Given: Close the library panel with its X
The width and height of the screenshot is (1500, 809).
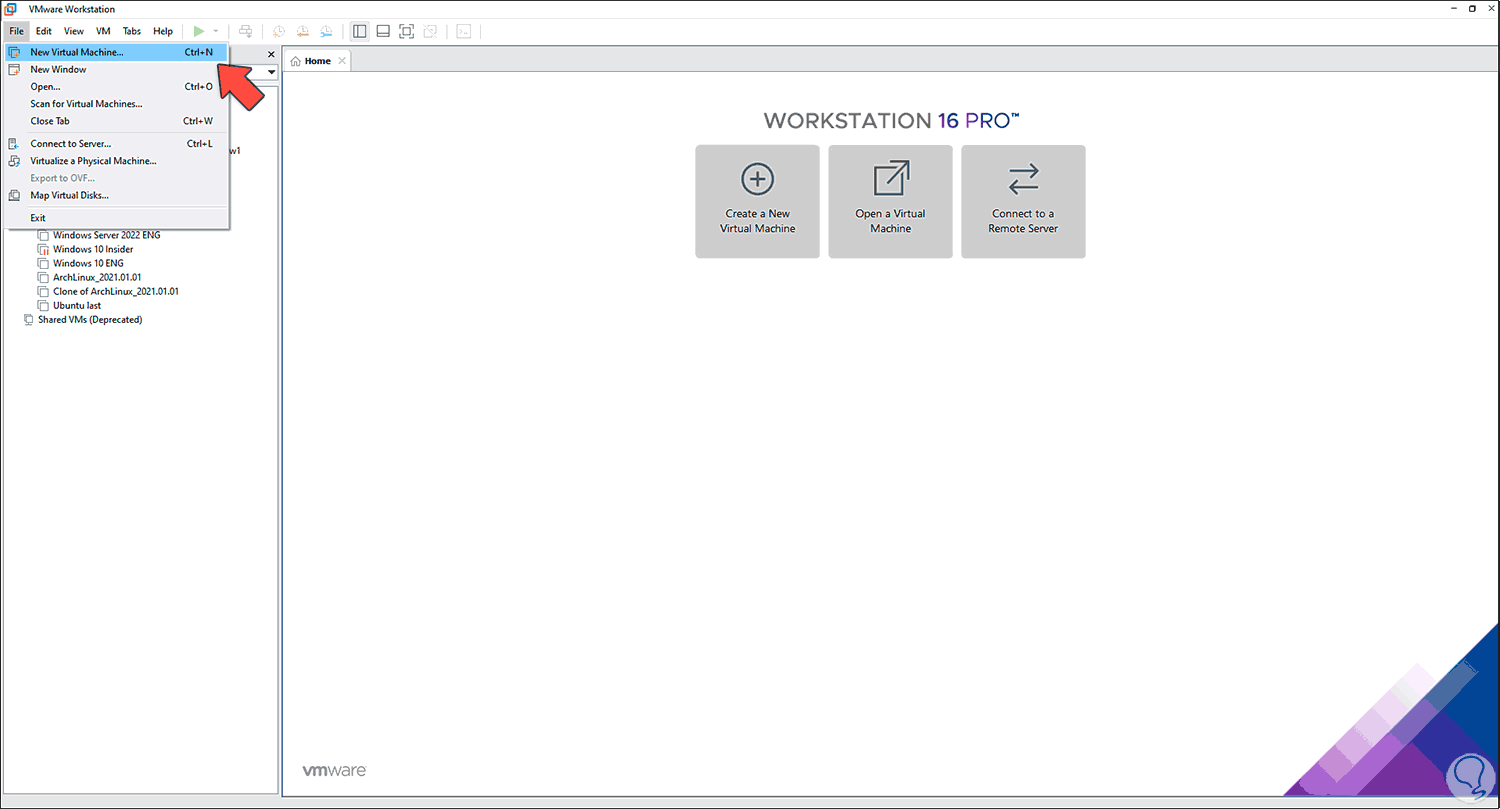Looking at the screenshot, I should [271, 54].
